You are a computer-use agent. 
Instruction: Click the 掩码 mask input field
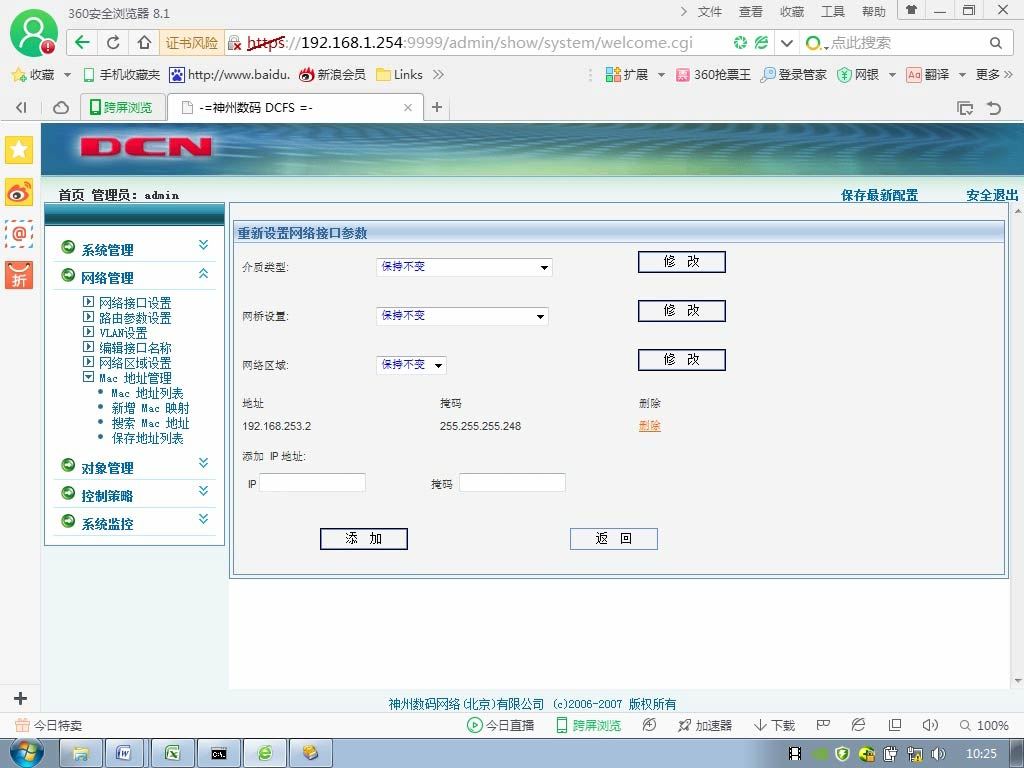(x=512, y=483)
